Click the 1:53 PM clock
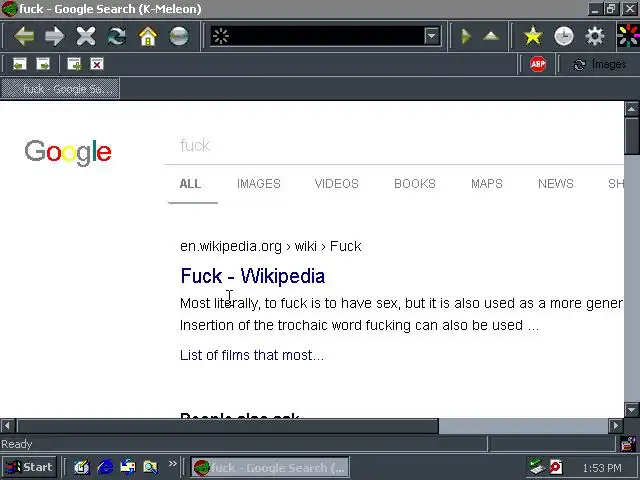This screenshot has height=480, width=640. pyautogui.click(x=602, y=468)
